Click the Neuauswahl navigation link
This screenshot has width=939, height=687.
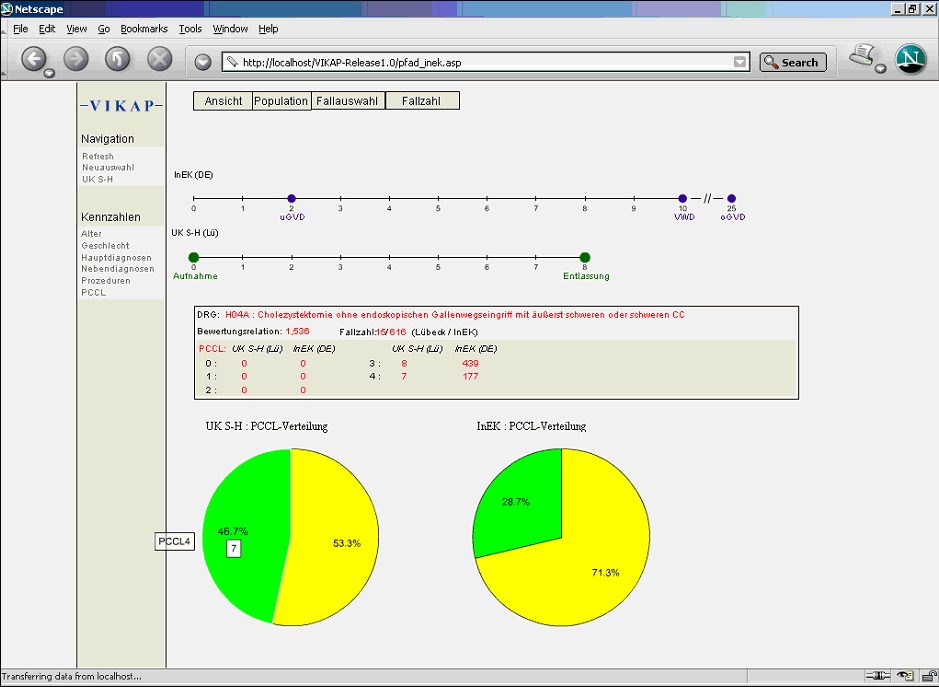108,168
